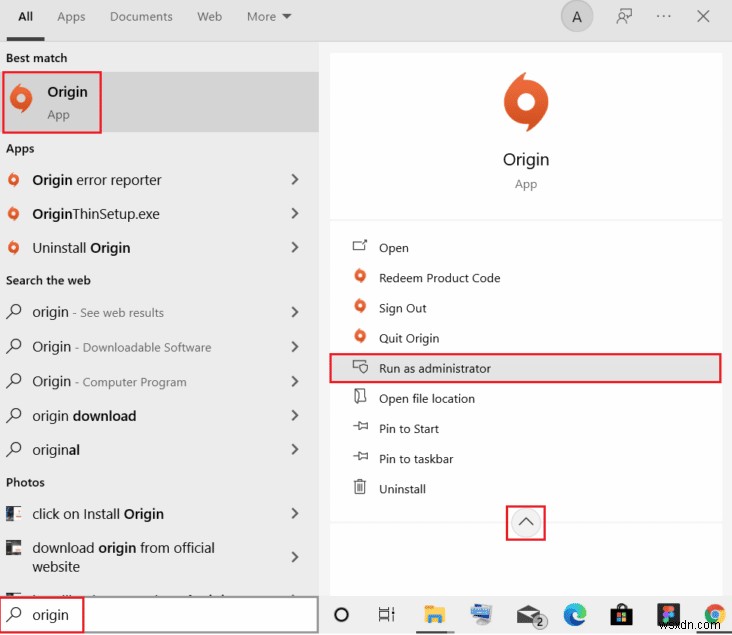Select the 'origin download' web suggestion
The width and height of the screenshot is (732, 635).
coord(159,416)
